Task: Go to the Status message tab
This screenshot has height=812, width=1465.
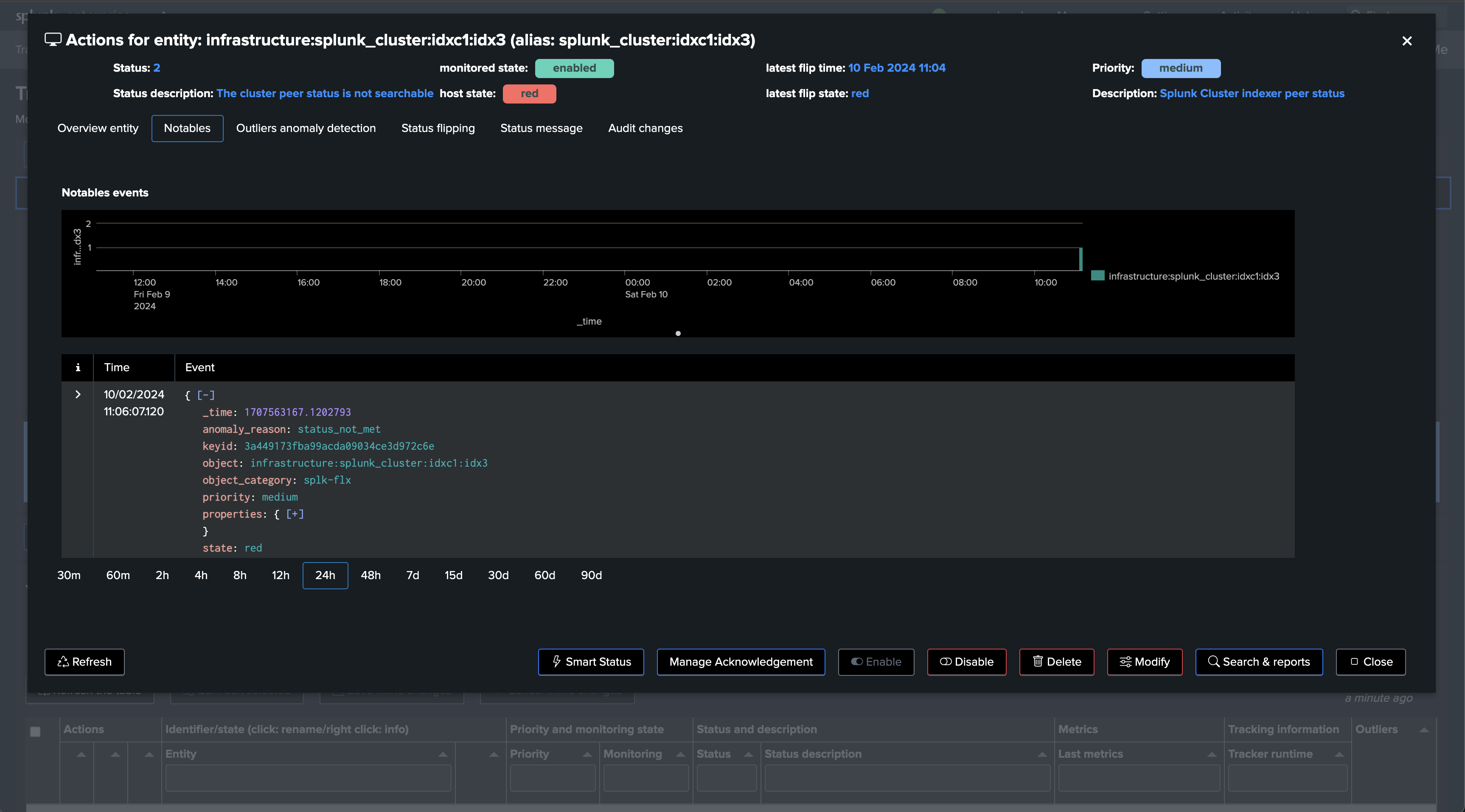Action: [x=542, y=128]
